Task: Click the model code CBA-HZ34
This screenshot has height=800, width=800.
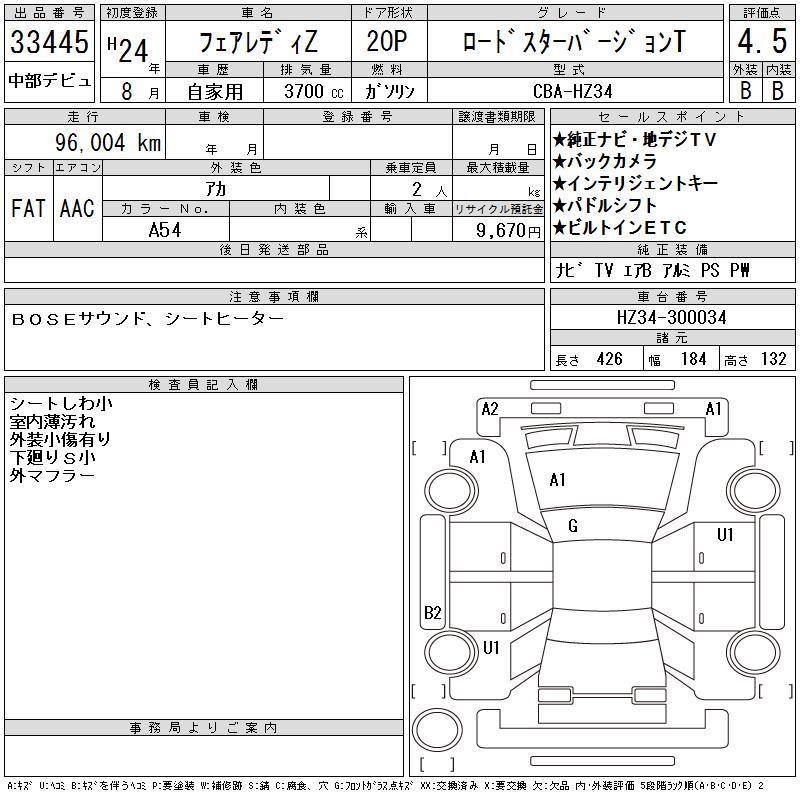Action: point(572,90)
